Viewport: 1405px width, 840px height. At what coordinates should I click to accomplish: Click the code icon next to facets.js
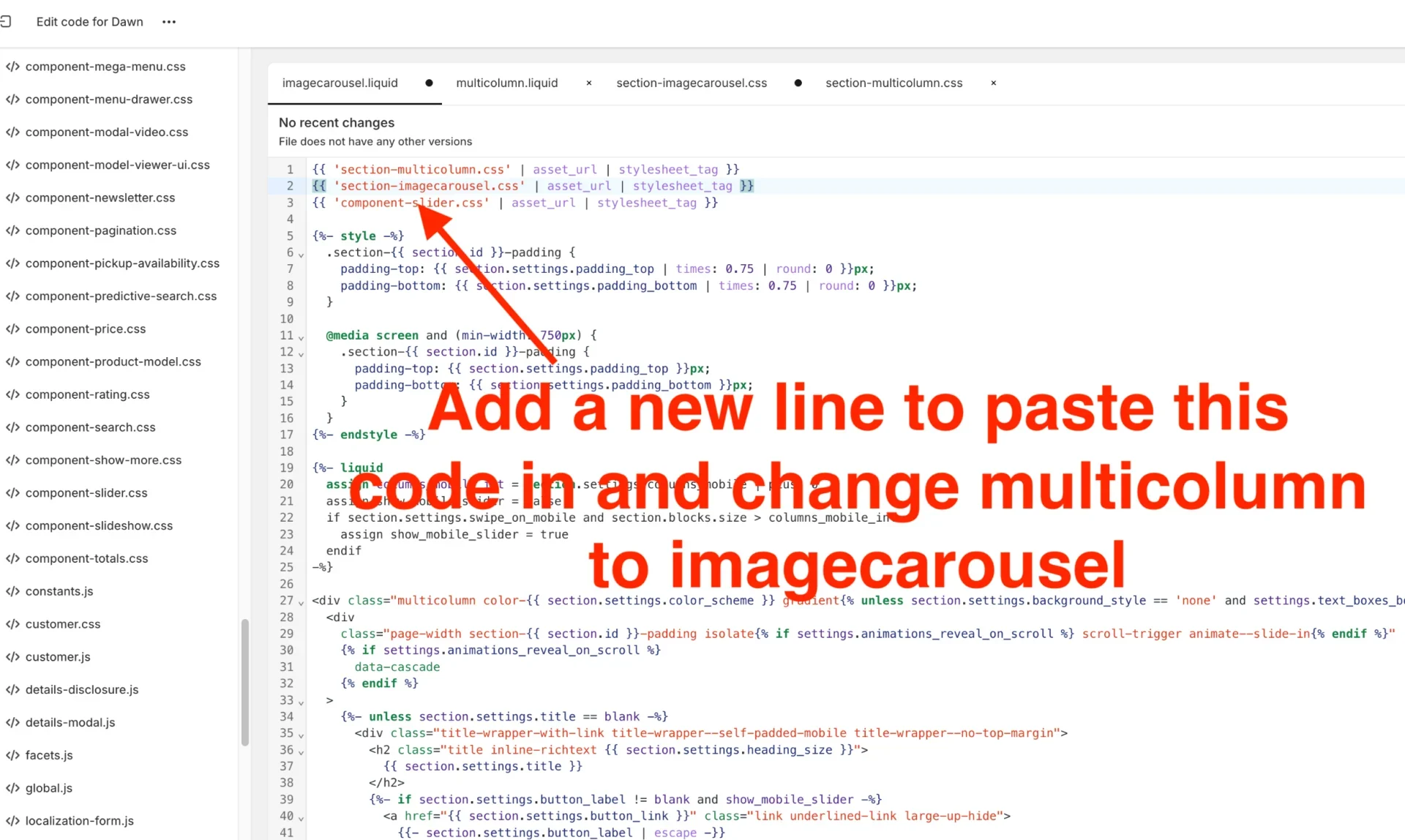pyautogui.click(x=12, y=755)
